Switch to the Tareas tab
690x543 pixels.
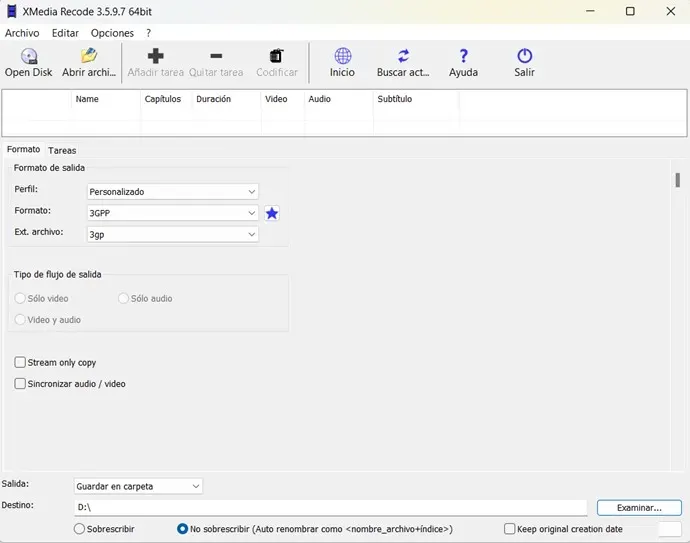point(62,150)
